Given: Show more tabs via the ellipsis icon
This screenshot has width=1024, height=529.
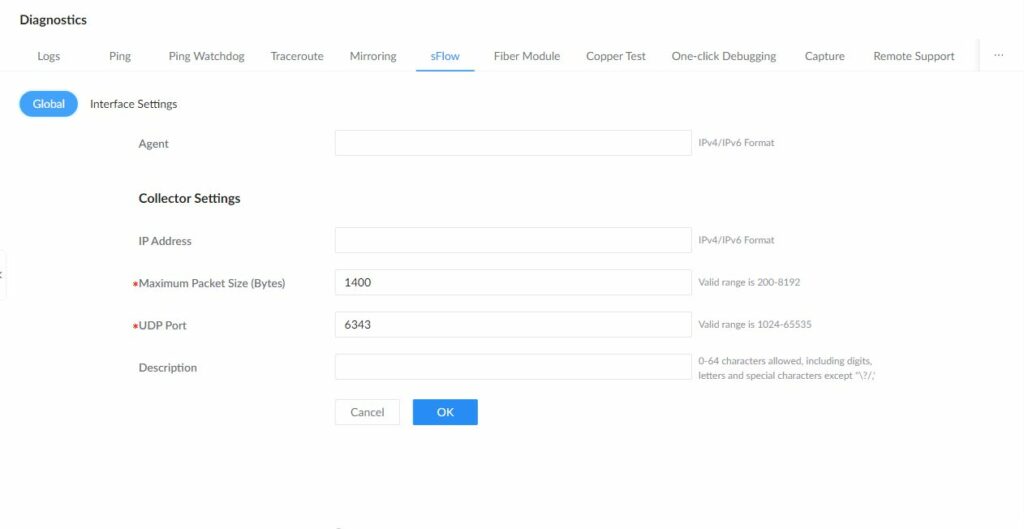Looking at the screenshot, I should tap(999, 56).
